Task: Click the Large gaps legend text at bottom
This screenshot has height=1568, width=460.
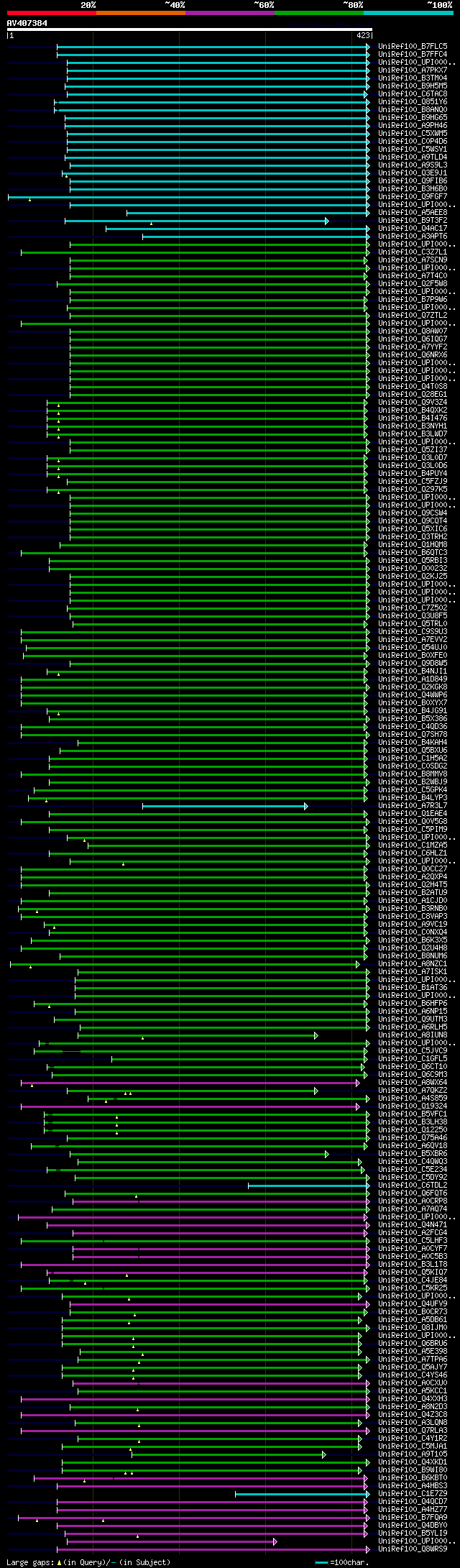Action: tap(88, 1562)
